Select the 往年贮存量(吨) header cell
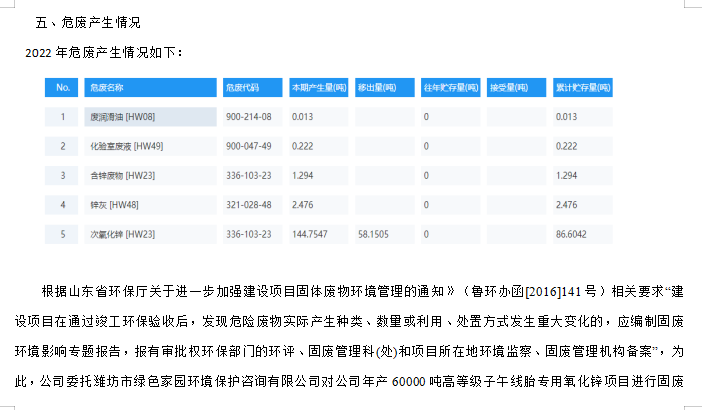 pos(447,88)
